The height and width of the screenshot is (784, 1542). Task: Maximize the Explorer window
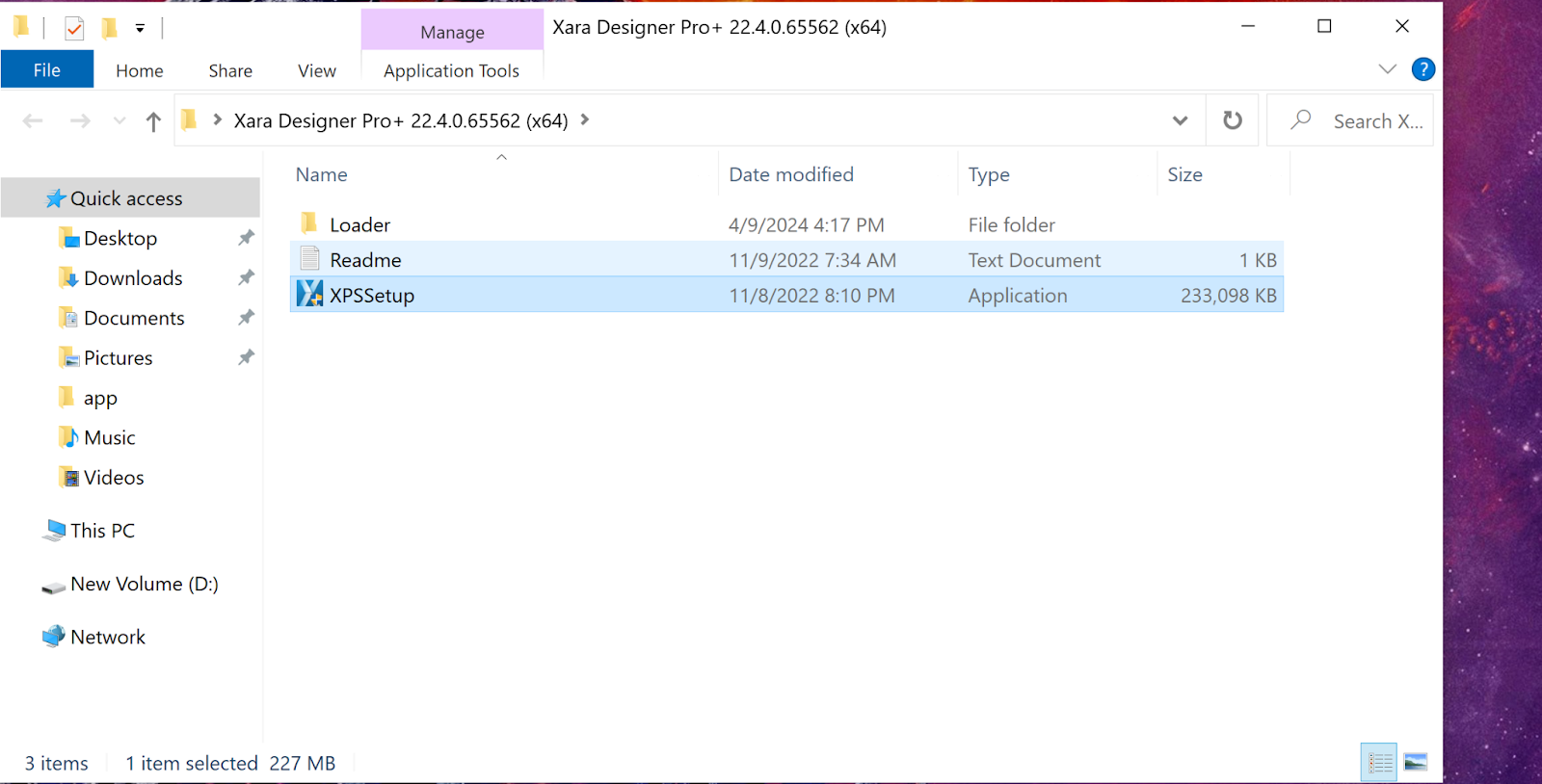[1324, 26]
